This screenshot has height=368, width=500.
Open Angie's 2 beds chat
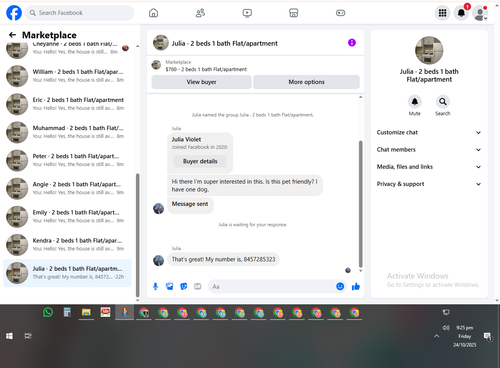[x=67, y=189]
